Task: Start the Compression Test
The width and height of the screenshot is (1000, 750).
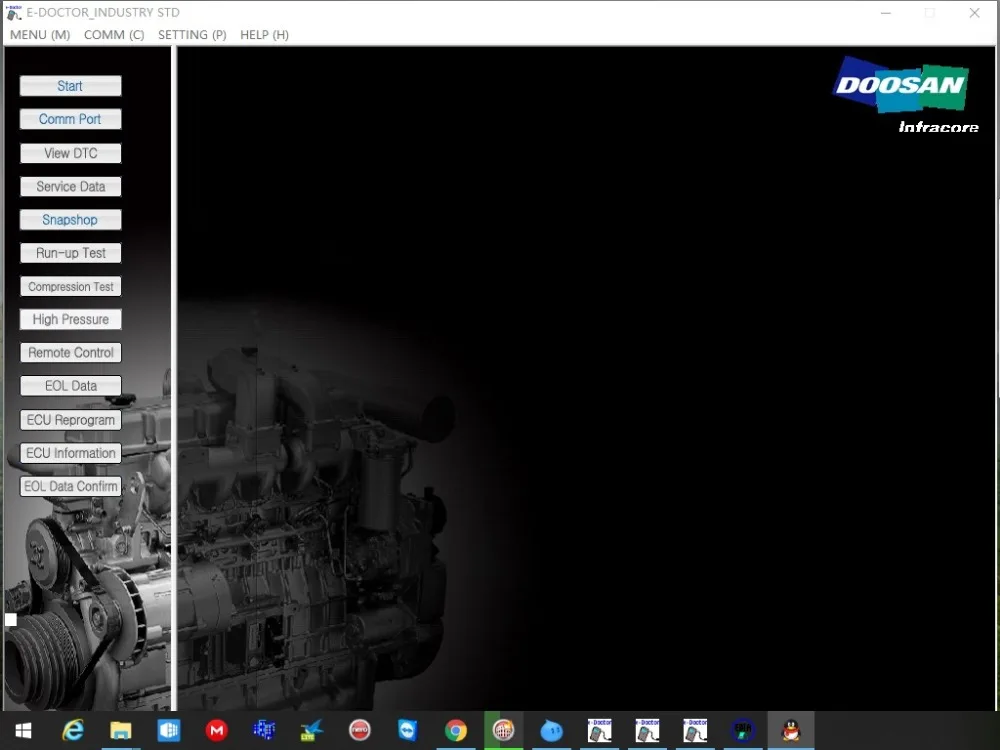Action: pyautogui.click(x=70, y=286)
